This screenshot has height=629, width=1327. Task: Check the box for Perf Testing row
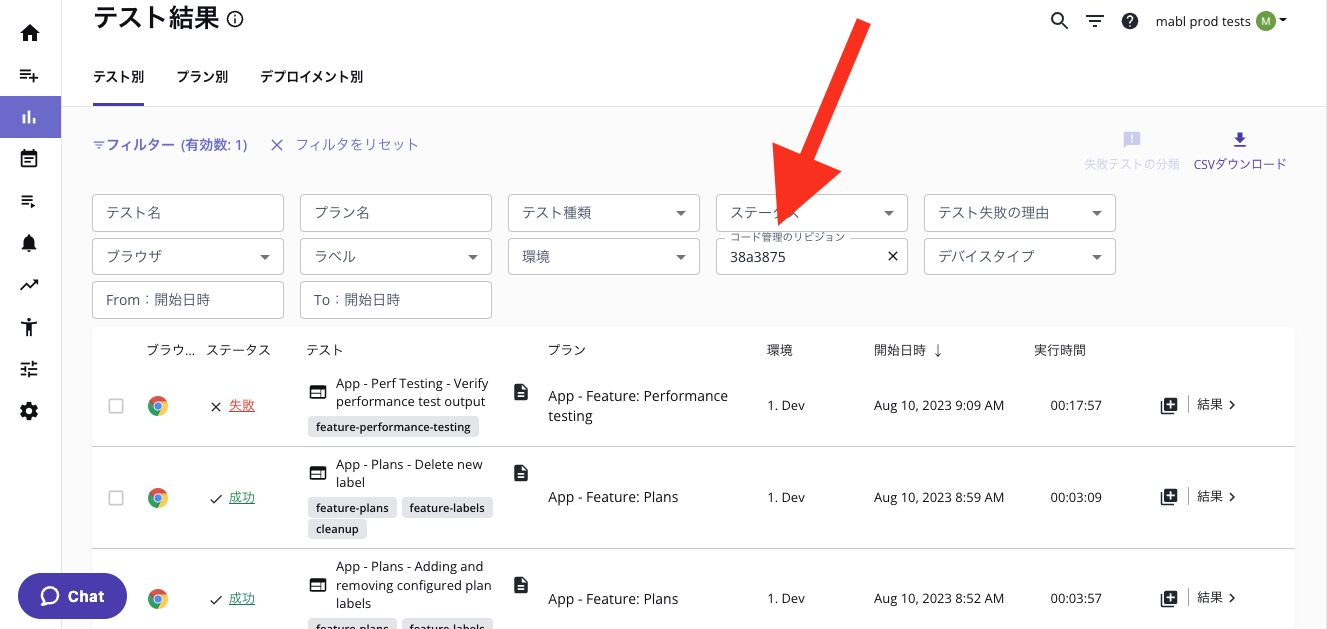pyautogui.click(x=116, y=406)
